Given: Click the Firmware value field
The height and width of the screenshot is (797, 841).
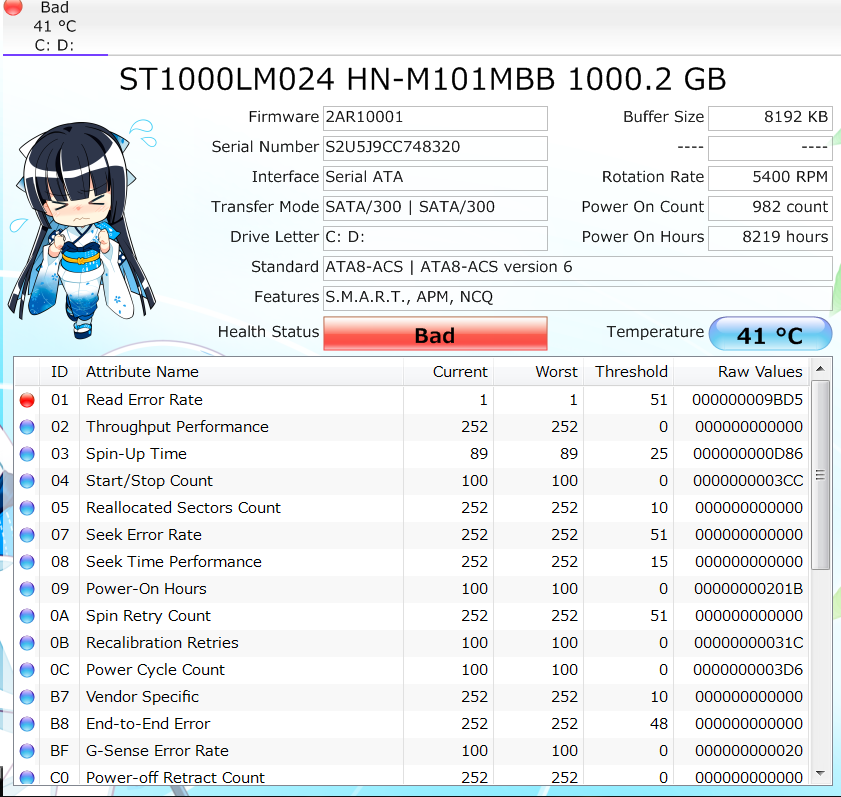Looking at the screenshot, I should (x=435, y=118).
